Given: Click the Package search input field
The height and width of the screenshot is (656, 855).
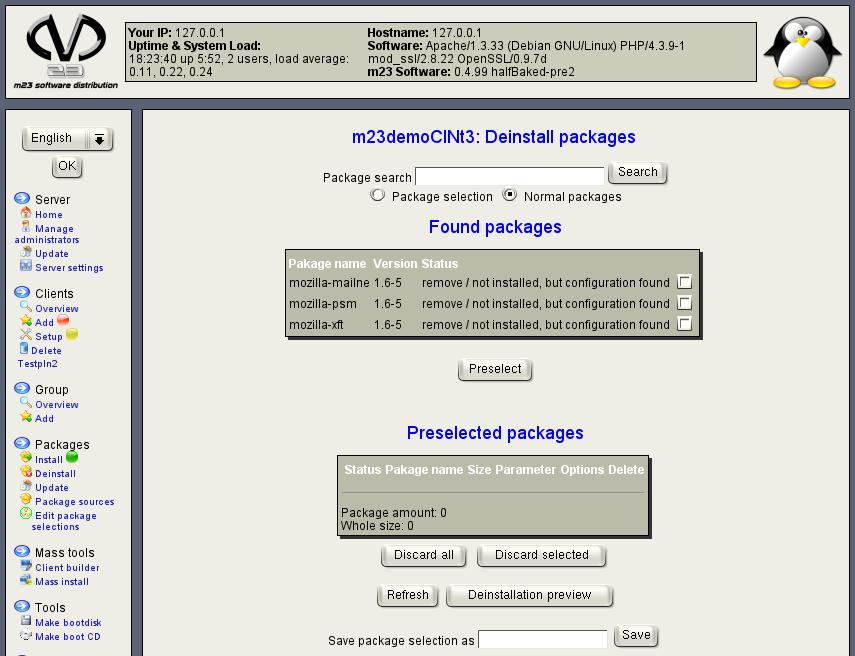Looking at the screenshot, I should (x=509, y=177).
